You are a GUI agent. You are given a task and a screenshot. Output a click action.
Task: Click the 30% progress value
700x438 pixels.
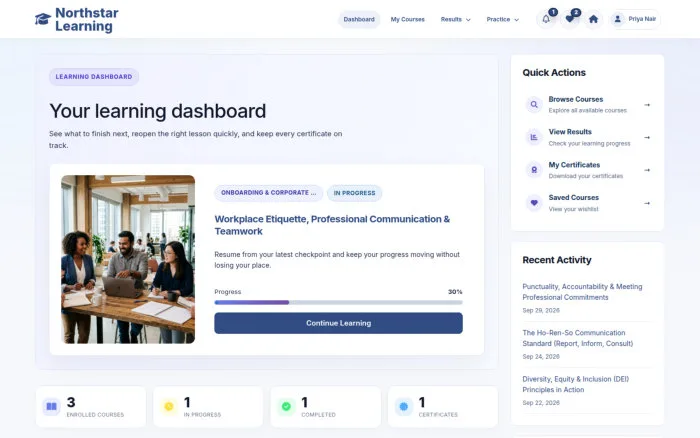tap(455, 292)
